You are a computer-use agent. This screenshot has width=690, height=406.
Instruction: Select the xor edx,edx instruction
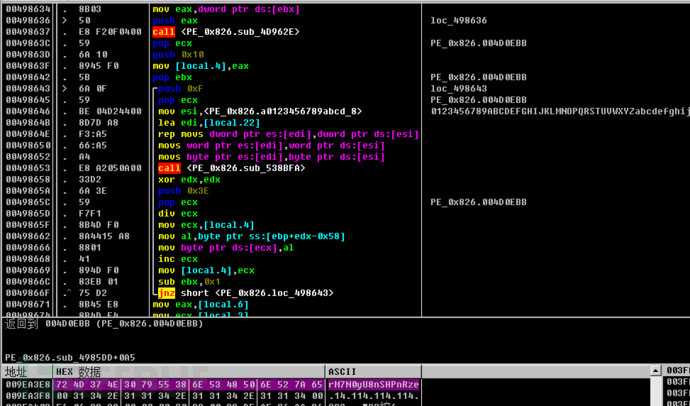click(189, 179)
